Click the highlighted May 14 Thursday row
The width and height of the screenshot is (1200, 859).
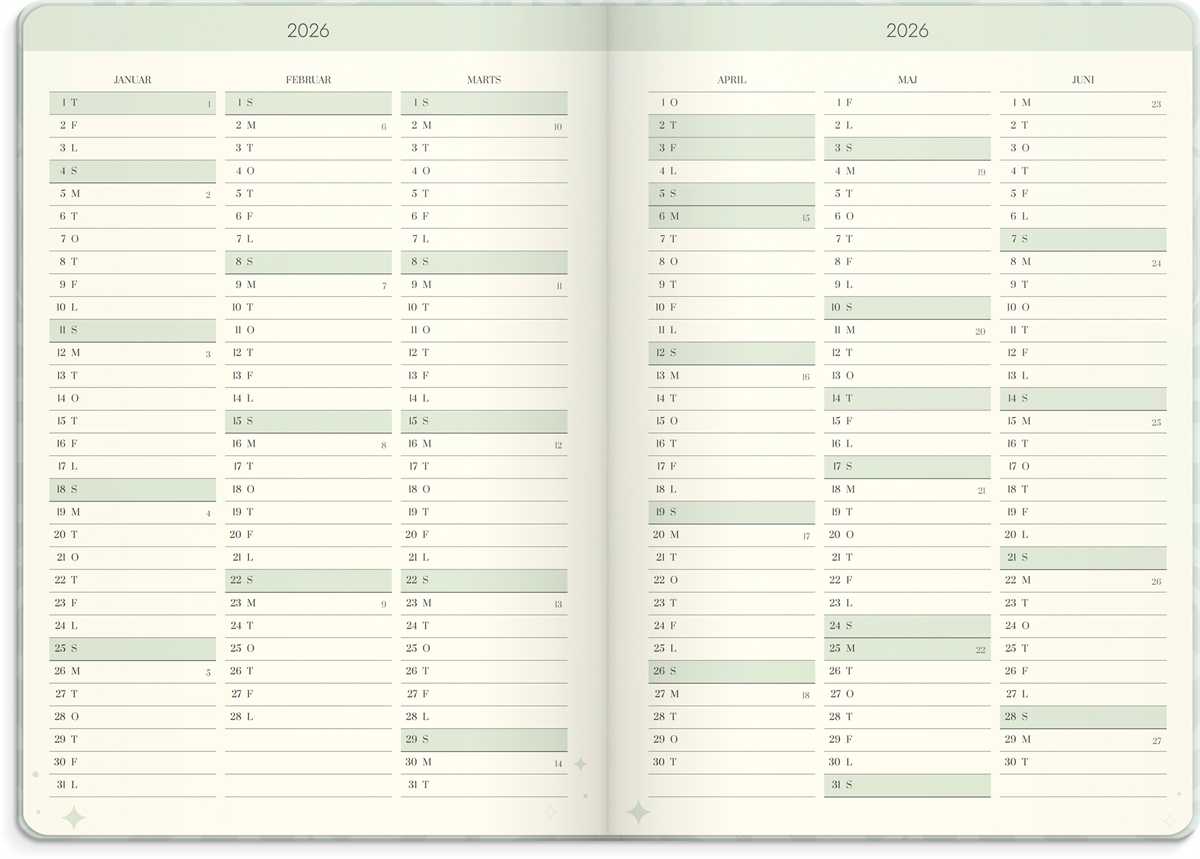907,399
